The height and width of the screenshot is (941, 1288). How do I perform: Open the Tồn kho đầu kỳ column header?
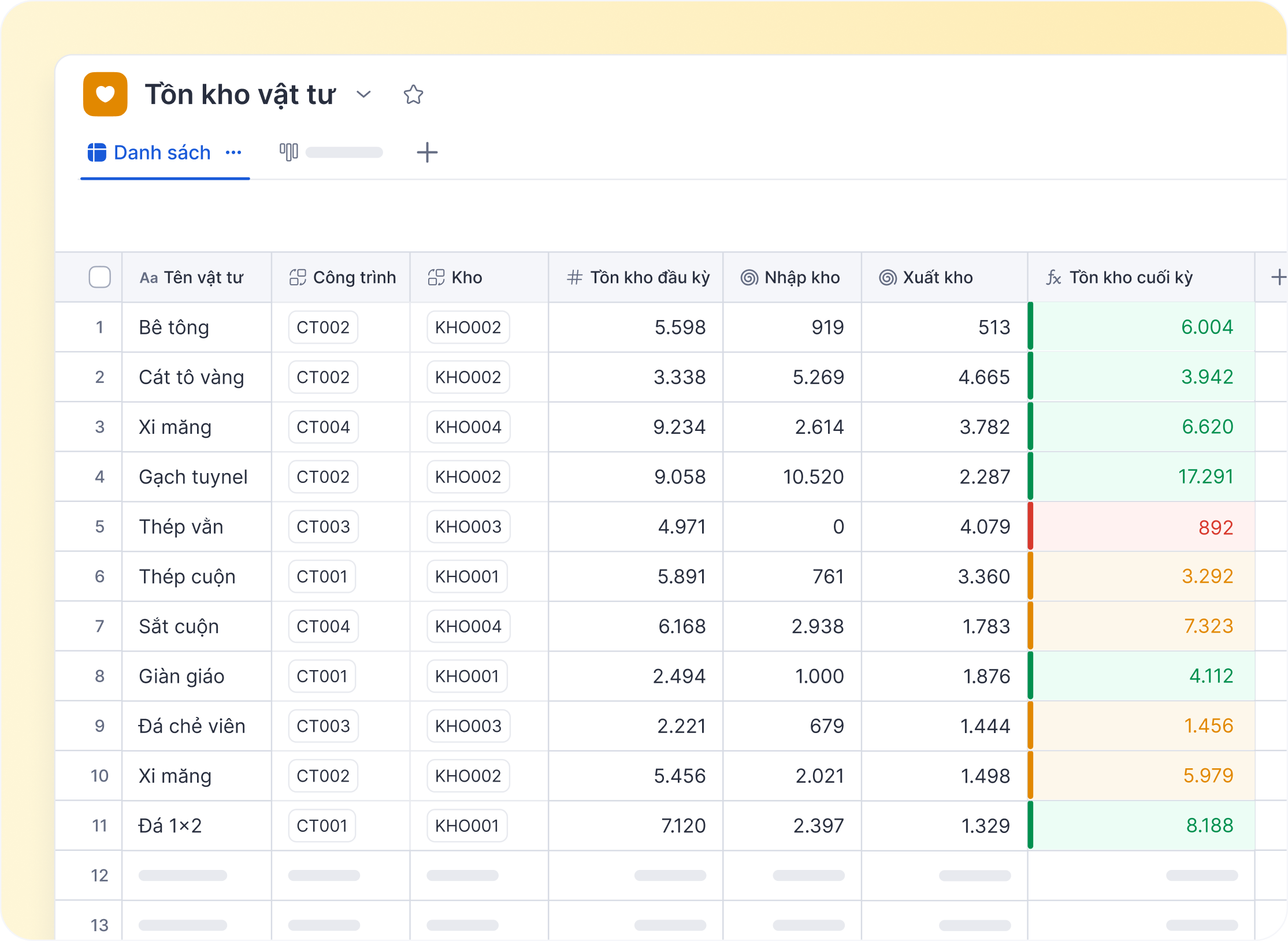[649, 278]
